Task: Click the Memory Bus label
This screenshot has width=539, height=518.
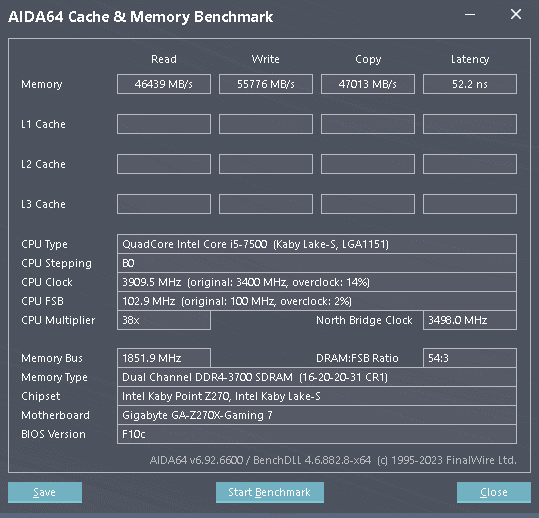Action: tap(52, 359)
